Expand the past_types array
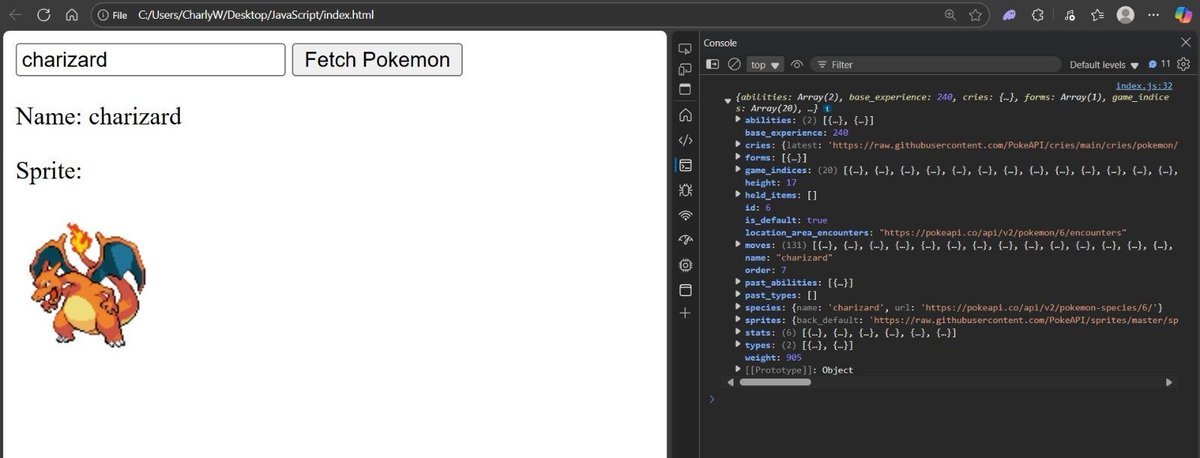1200x458 pixels. click(738, 295)
